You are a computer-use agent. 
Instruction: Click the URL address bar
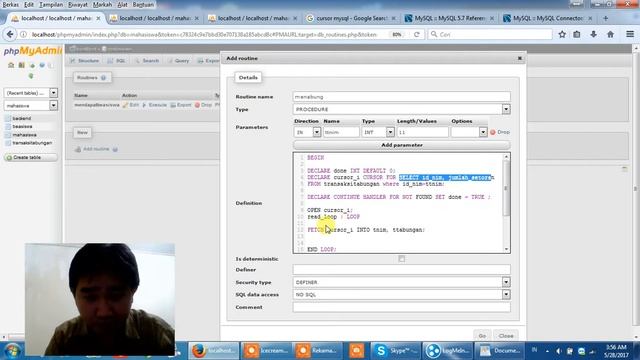click(x=204, y=35)
